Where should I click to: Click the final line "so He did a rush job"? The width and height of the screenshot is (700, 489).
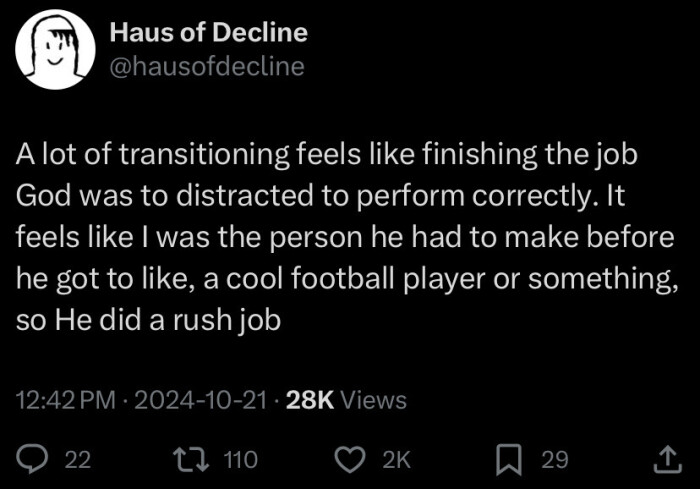click(148, 323)
